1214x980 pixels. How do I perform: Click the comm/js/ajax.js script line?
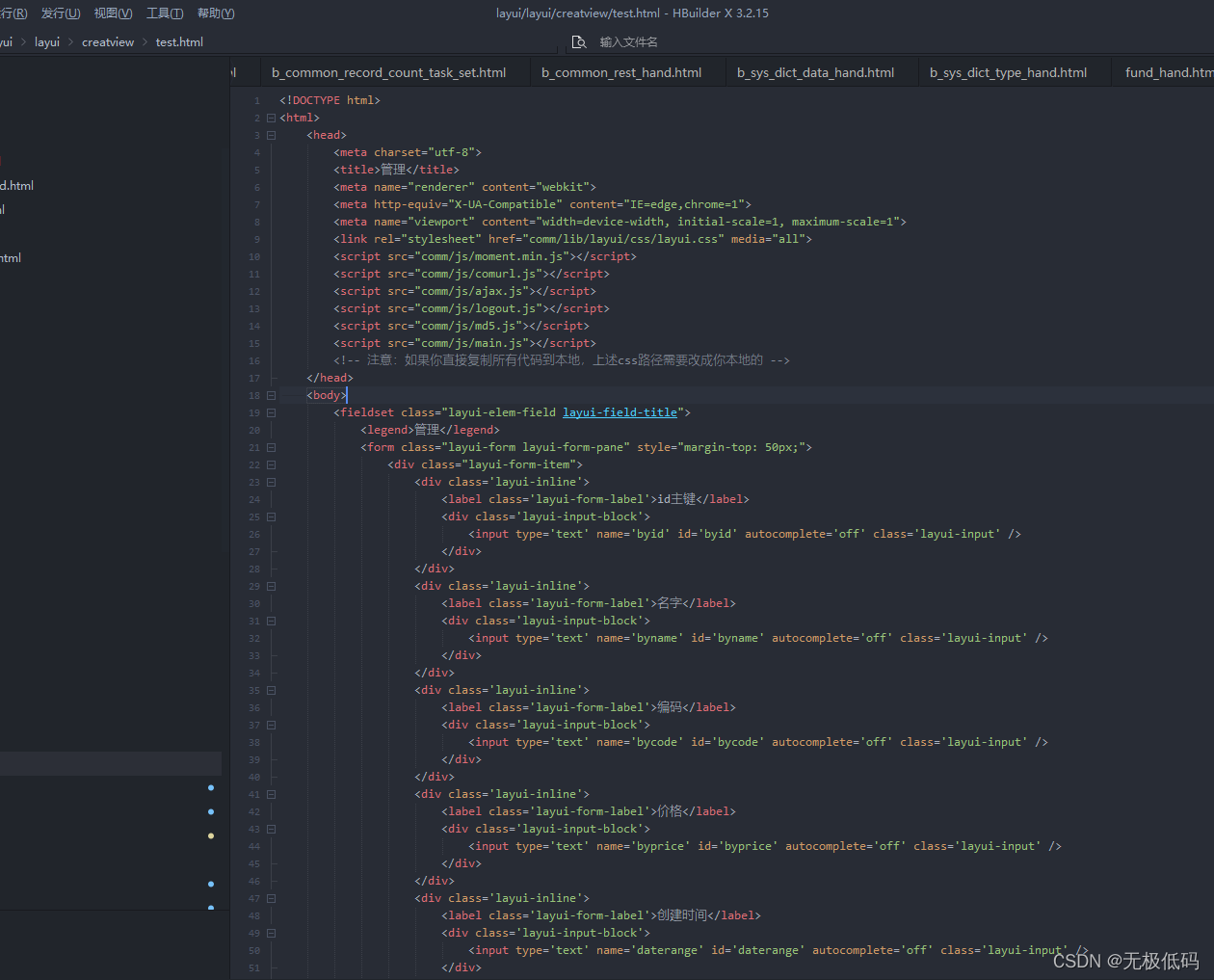pos(464,291)
